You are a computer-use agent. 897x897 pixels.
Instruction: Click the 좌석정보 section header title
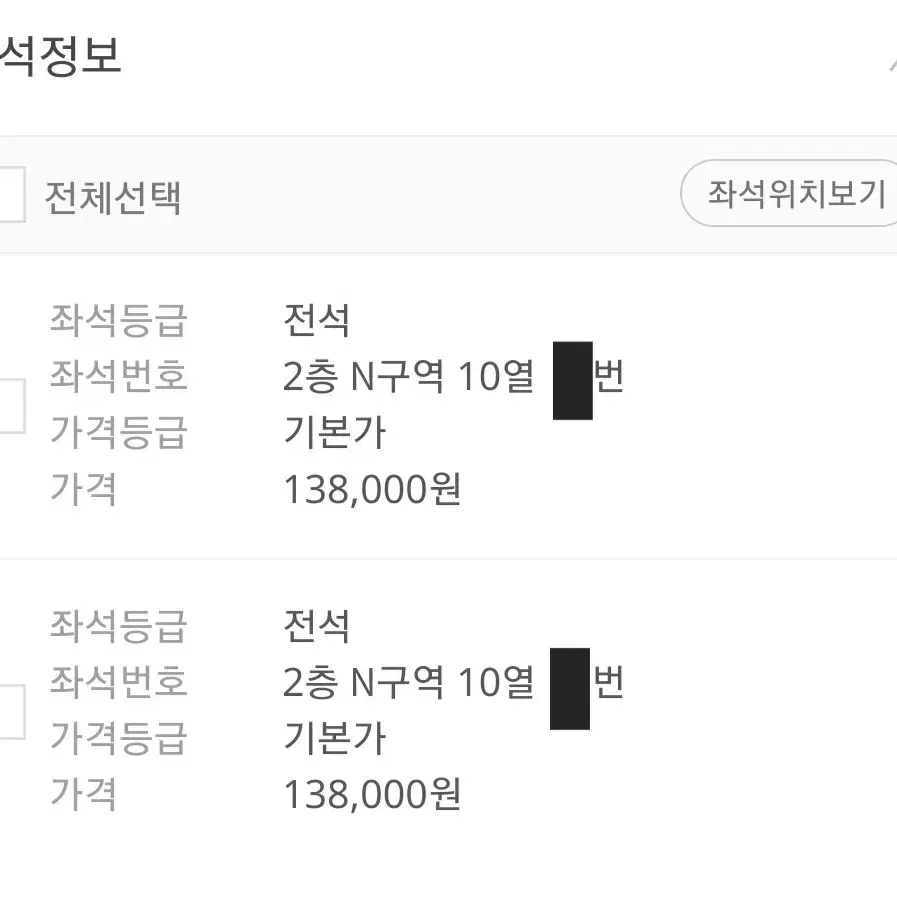click(x=60, y=55)
